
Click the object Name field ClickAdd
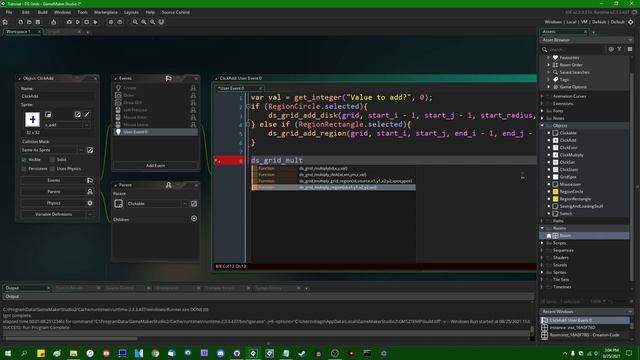(x=57, y=96)
